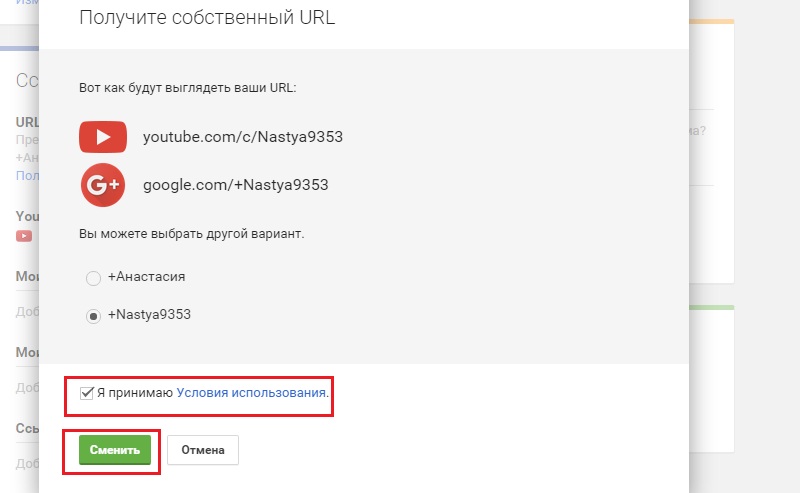The image size is (800, 493).
Task: Click the red YouTube play logo
Action: pyautogui.click(x=103, y=137)
